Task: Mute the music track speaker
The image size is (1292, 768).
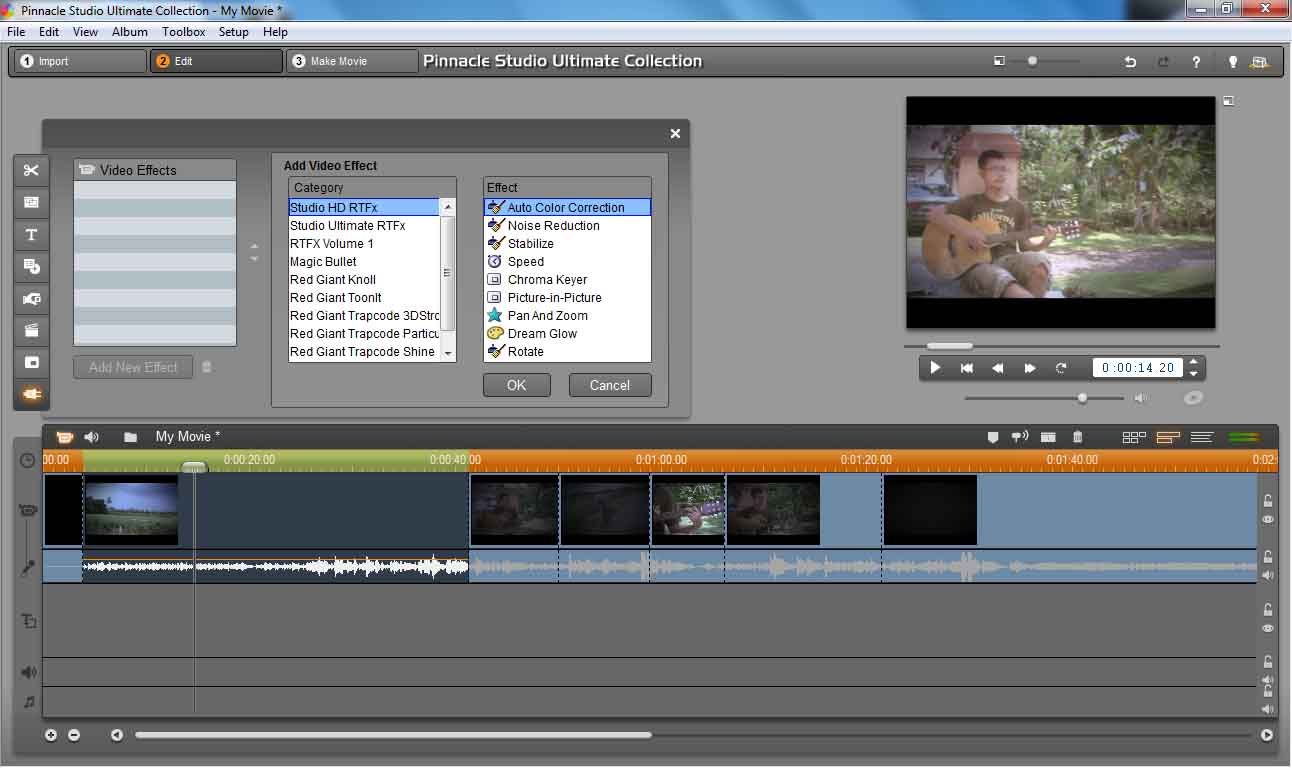Action: coord(1268,709)
